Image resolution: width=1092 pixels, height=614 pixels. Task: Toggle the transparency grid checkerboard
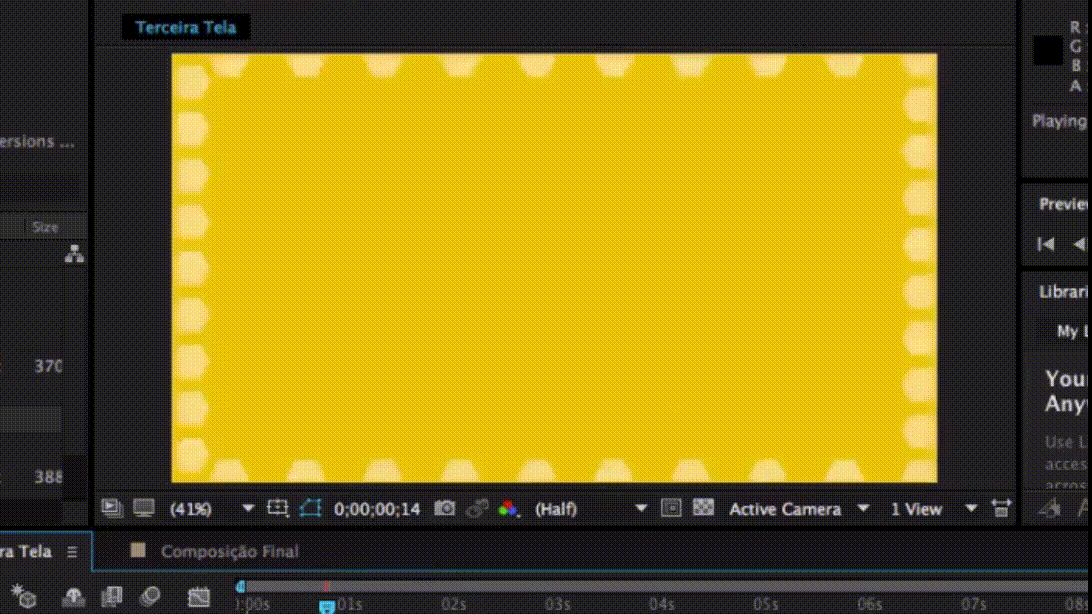pyautogui.click(x=703, y=509)
